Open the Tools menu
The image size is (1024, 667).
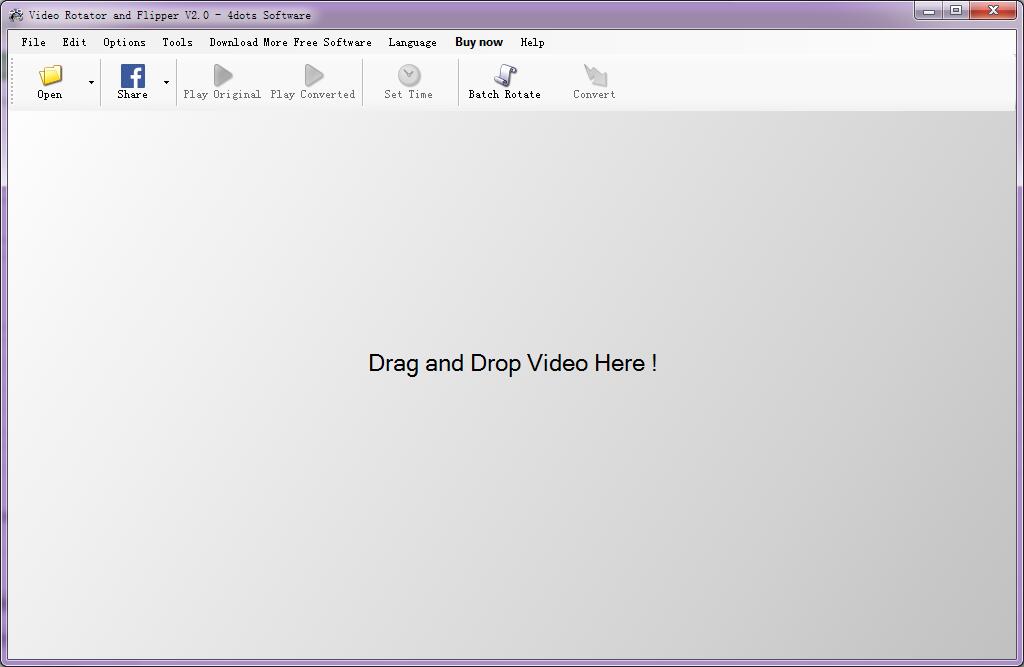click(177, 42)
